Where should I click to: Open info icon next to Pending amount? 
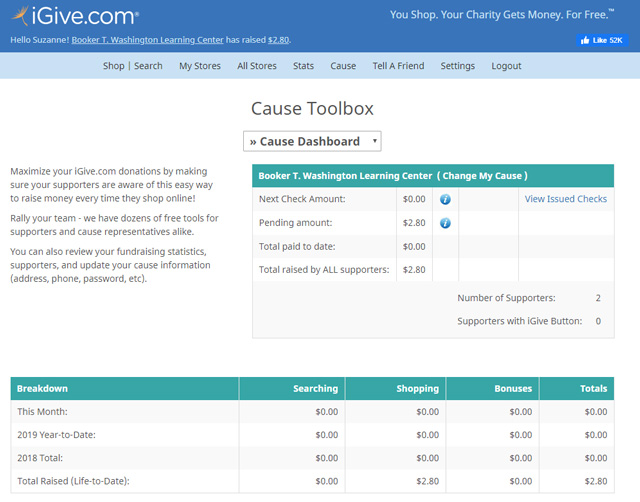click(445, 223)
